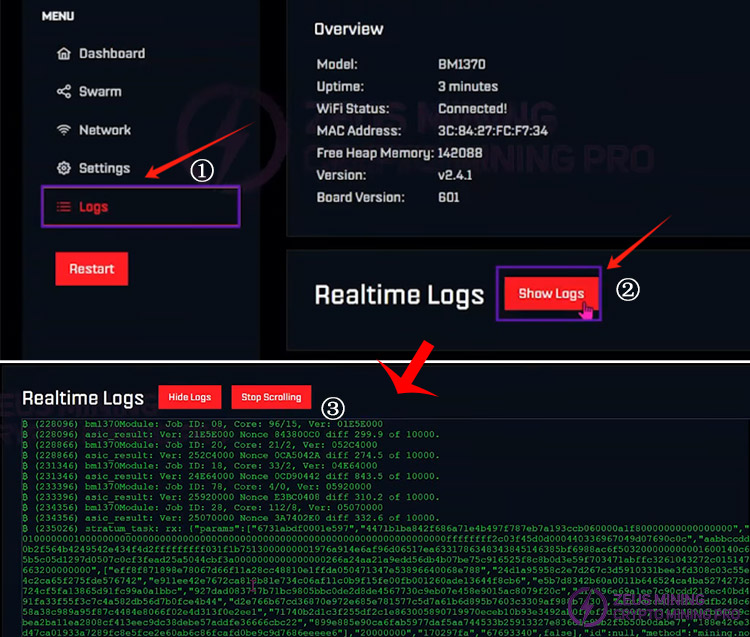Click the Network wifi icon
This screenshot has height=637, width=750.
(64, 130)
